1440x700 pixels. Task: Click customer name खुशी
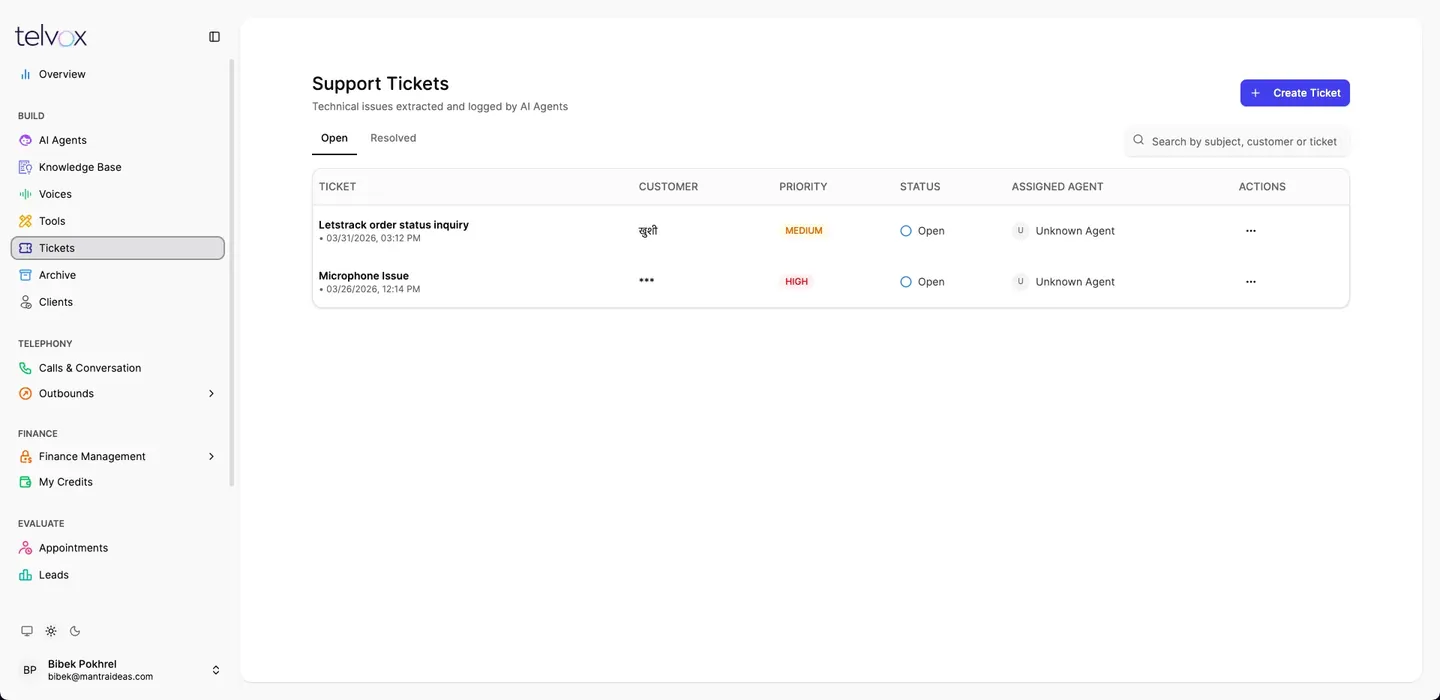(x=648, y=231)
